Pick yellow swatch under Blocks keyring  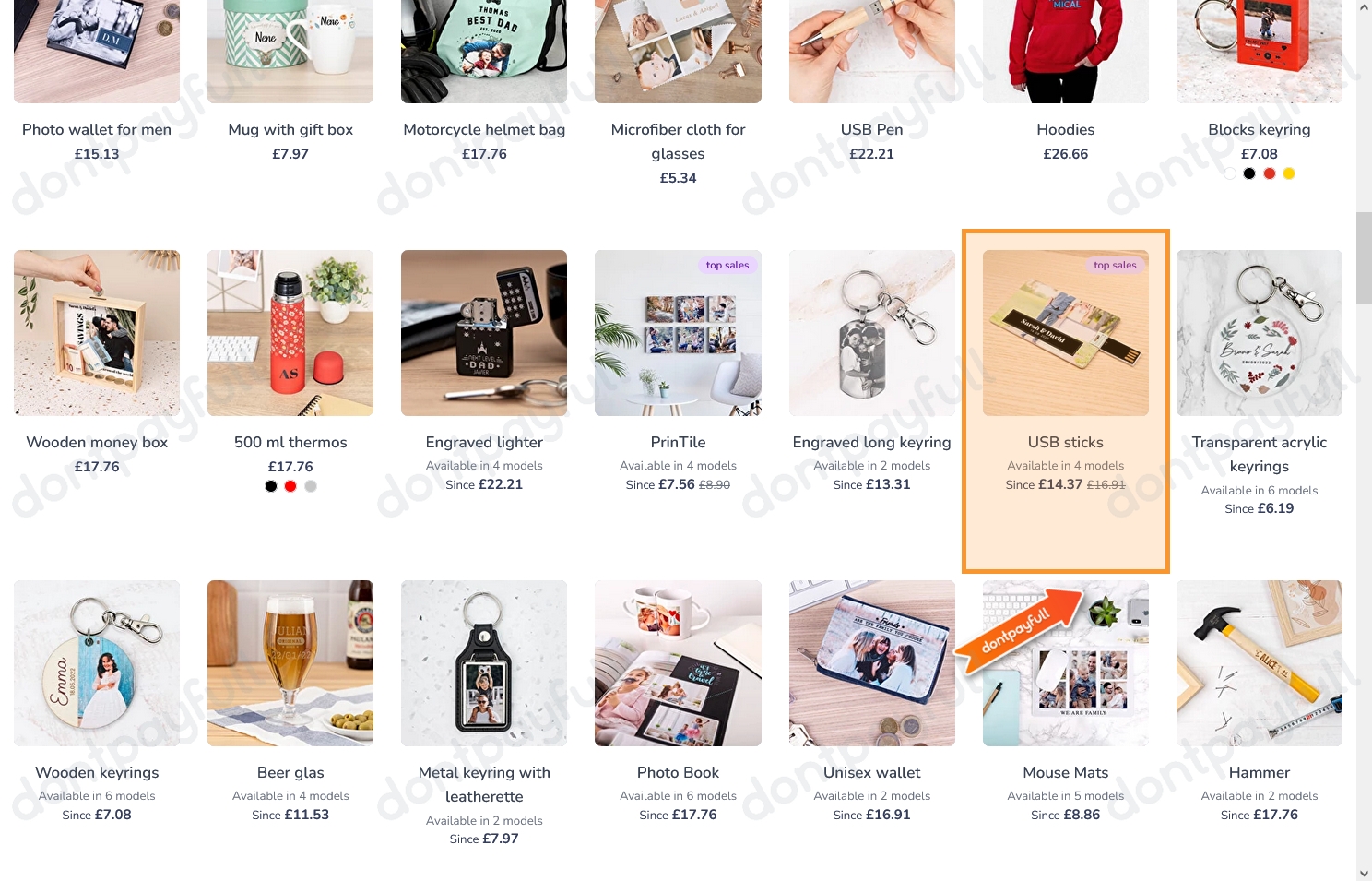(x=1289, y=173)
